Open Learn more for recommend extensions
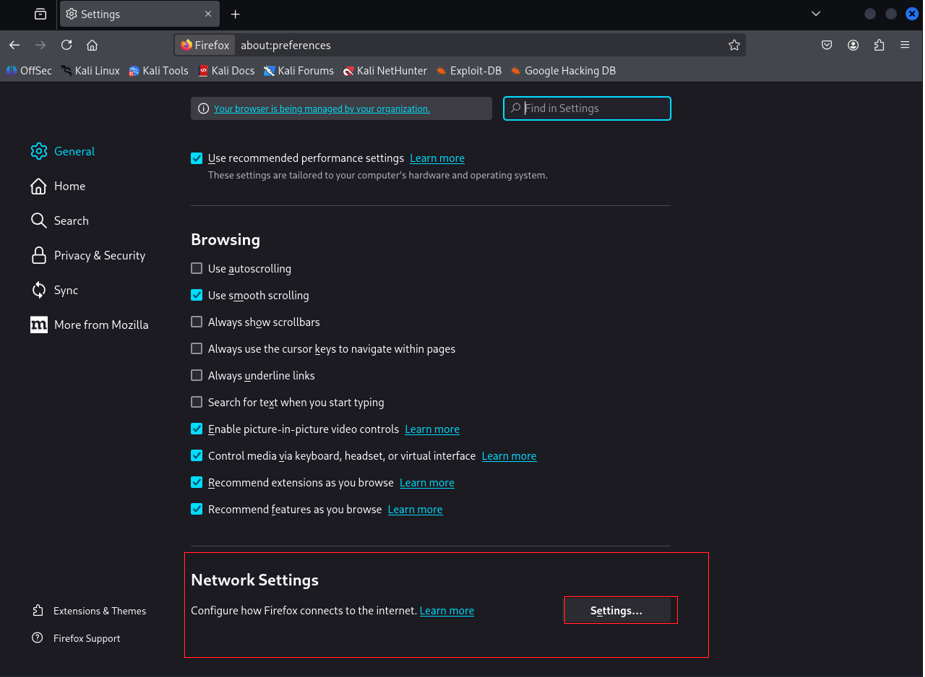 (x=427, y=483)
